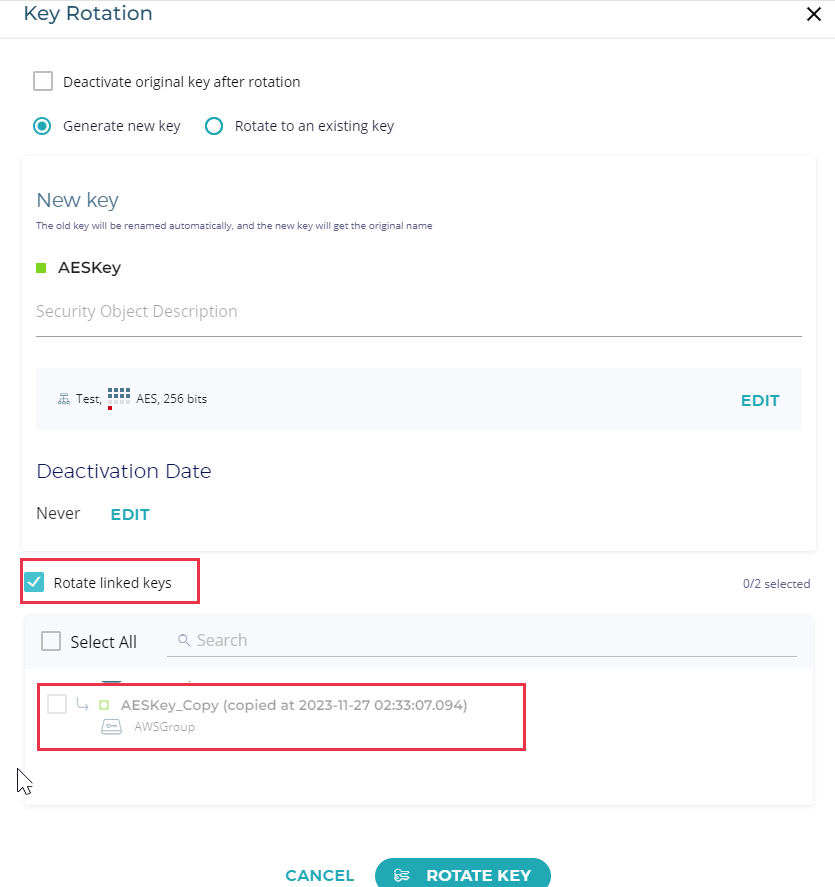Click the green status square beside AESKey
The width and height of the screenshot is (835, 887).
click(42, 268)
